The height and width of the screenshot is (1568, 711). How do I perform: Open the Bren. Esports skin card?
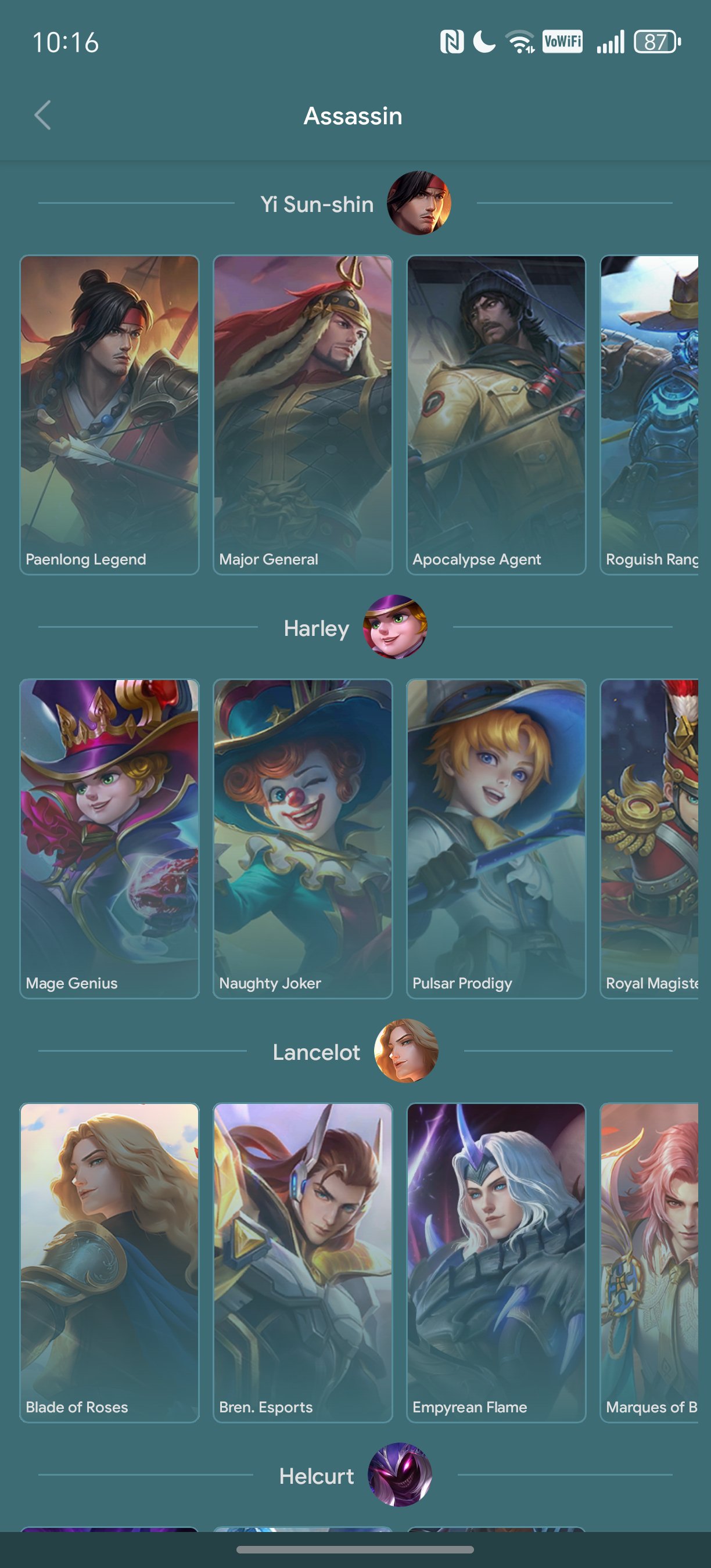[303, 1263]
